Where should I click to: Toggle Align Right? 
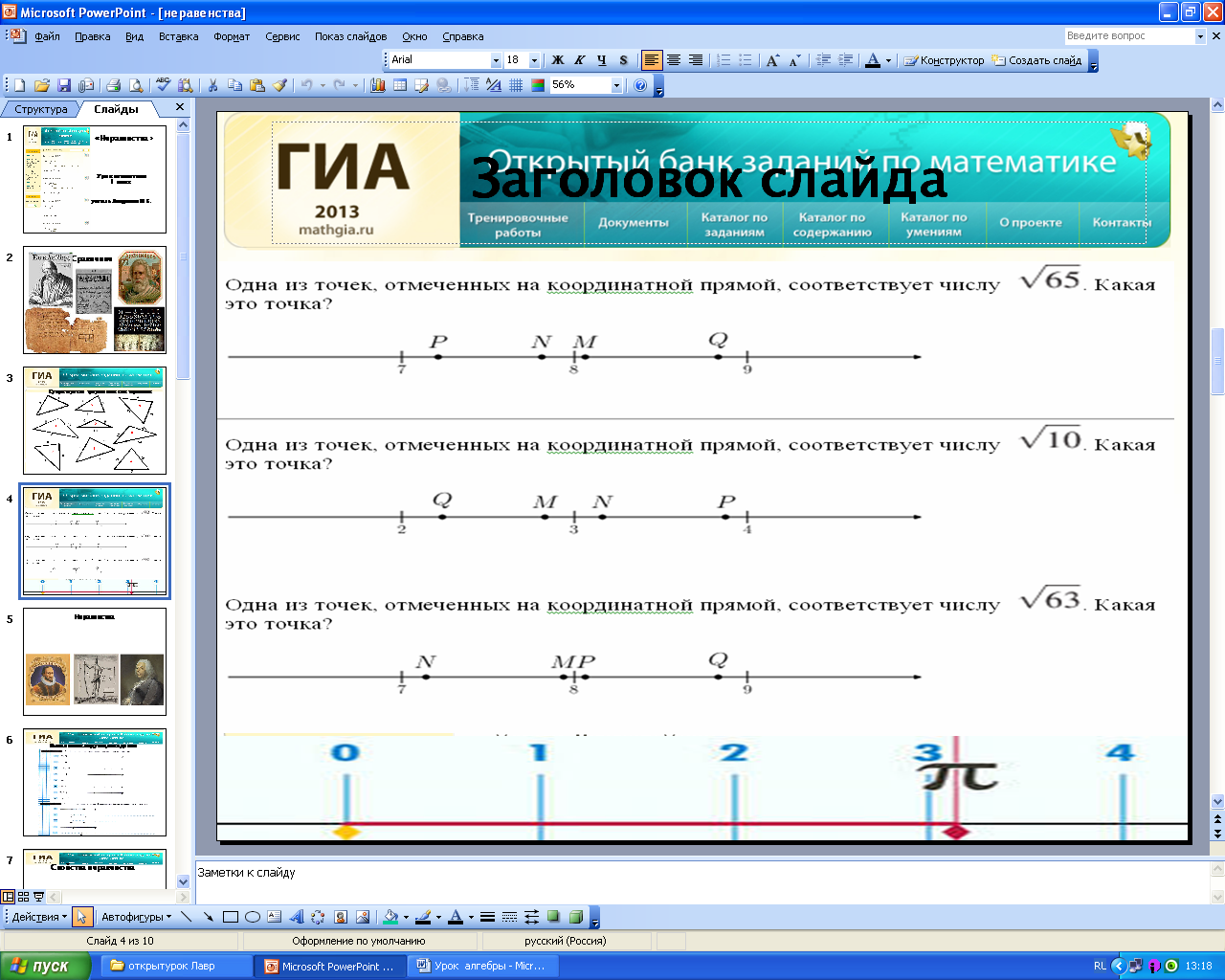[696, 60]
